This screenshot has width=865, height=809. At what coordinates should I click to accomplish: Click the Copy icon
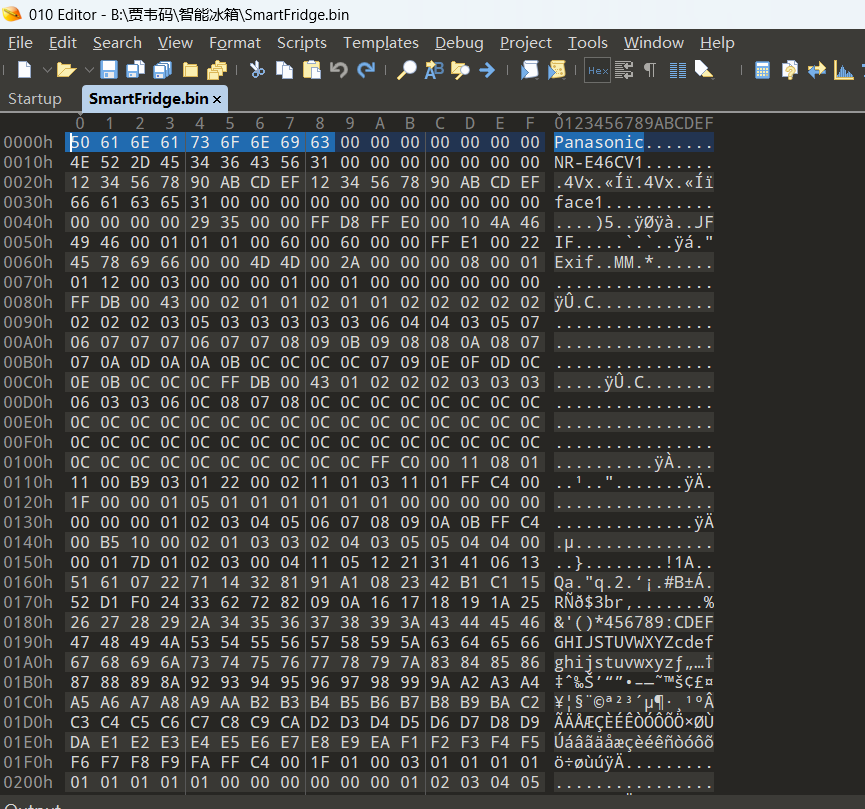[284, 70]
